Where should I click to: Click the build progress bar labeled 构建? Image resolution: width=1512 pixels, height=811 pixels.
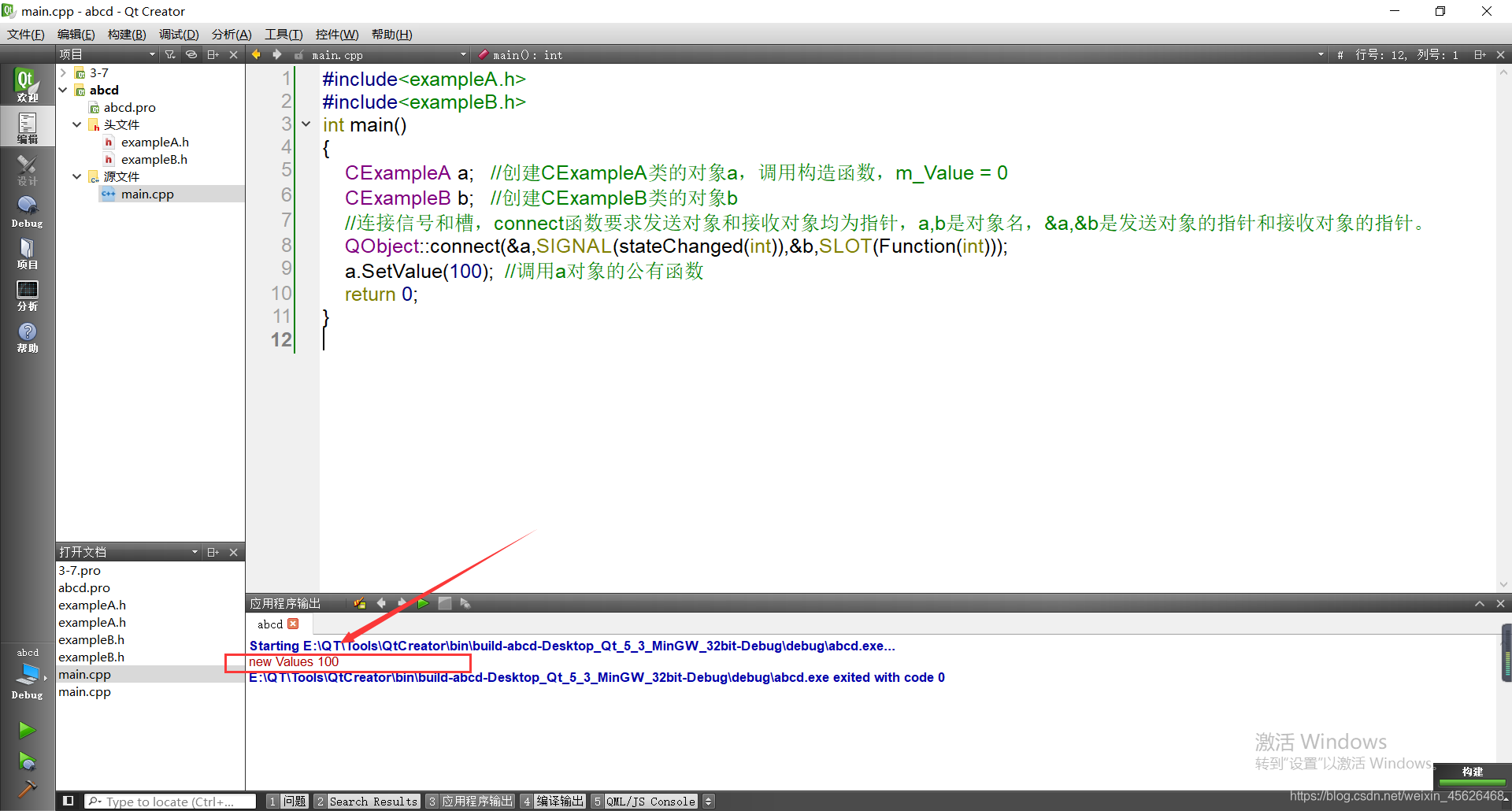coord(1472,776)
